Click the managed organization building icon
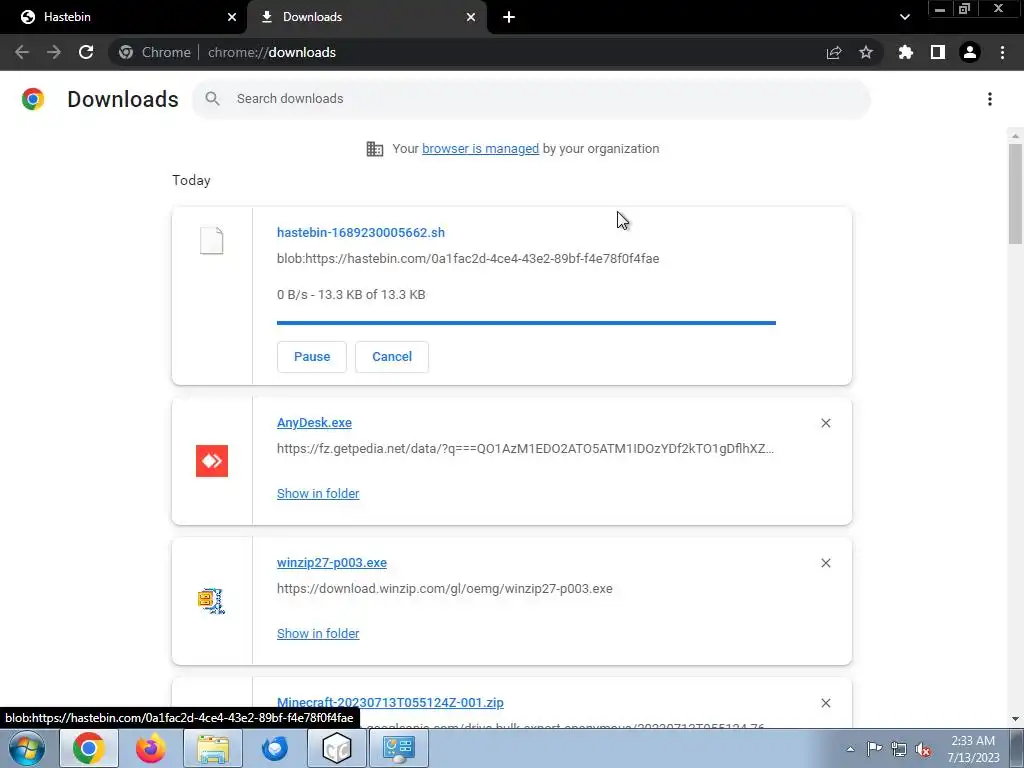Screen dimensions: 1024x768 pyautogui.click(x=375, y=149)
